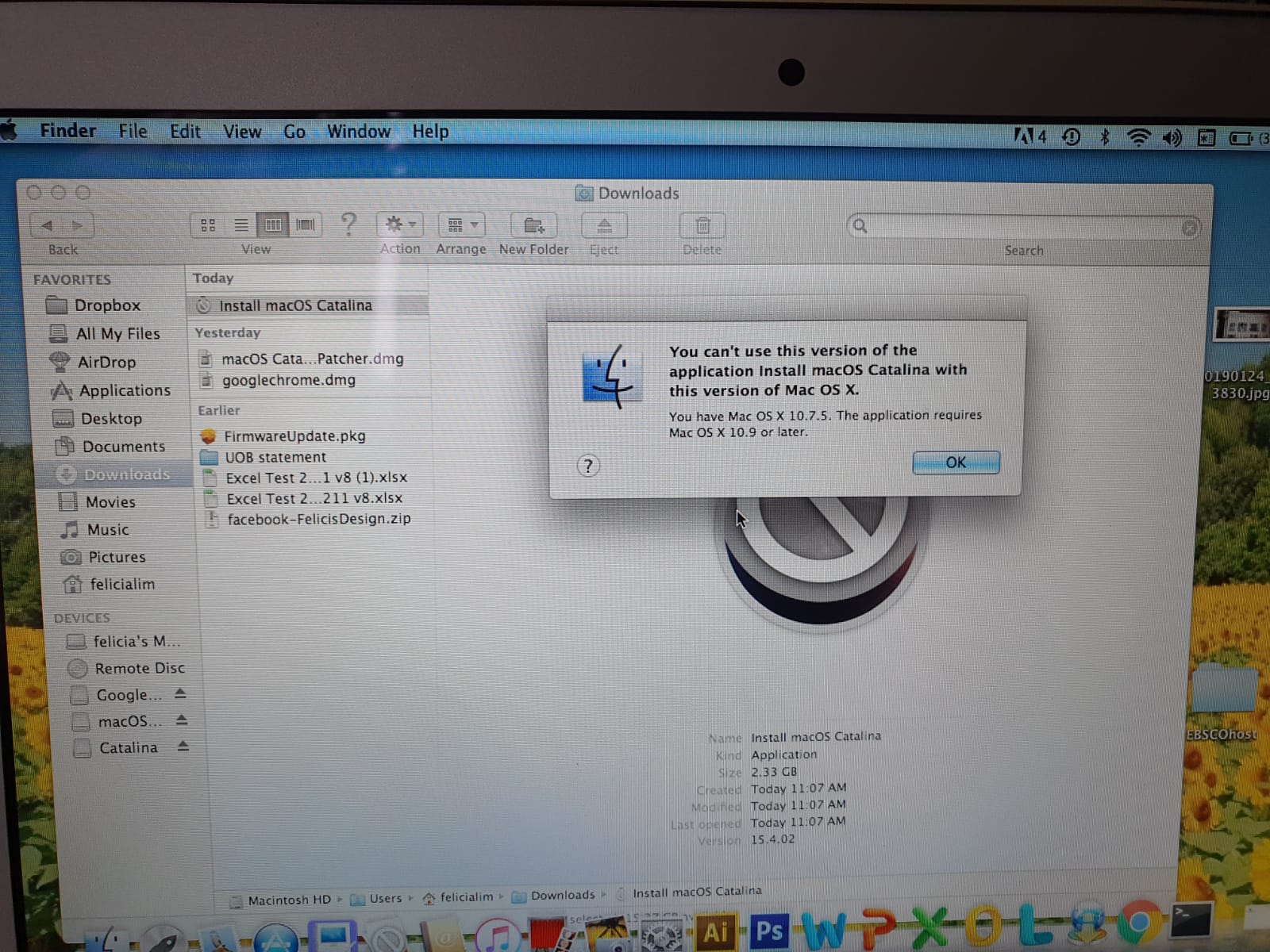Click Macintosh HD in the path bar
Image resolution: width=1270 pixels, height=952 pixels.
coord(280,900)
